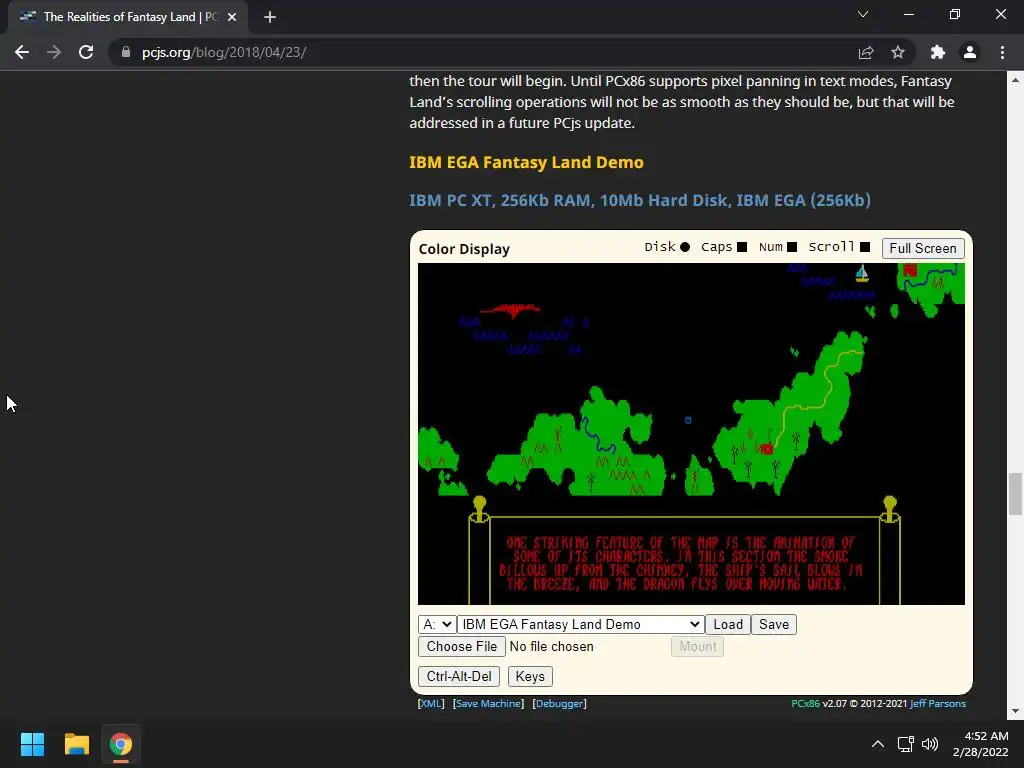Screen dimensions: 1024x768
Task: Open the Chrome three-dot menu
Action: (x=1002, y=52)
